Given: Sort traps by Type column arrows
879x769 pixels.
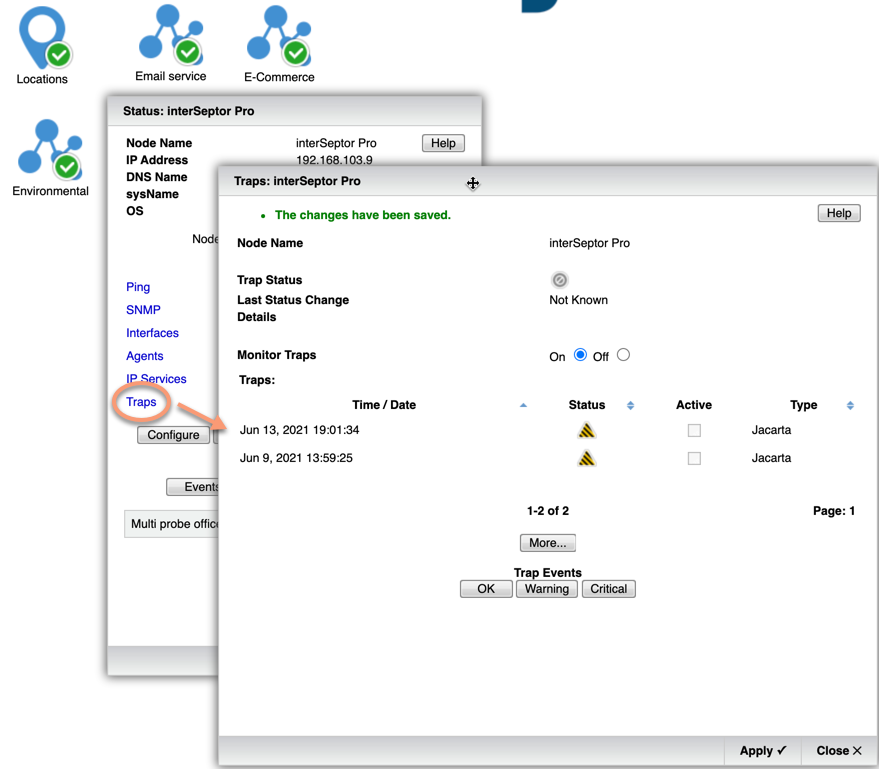Looking at the screenshot, I should (x=850, y=405).
